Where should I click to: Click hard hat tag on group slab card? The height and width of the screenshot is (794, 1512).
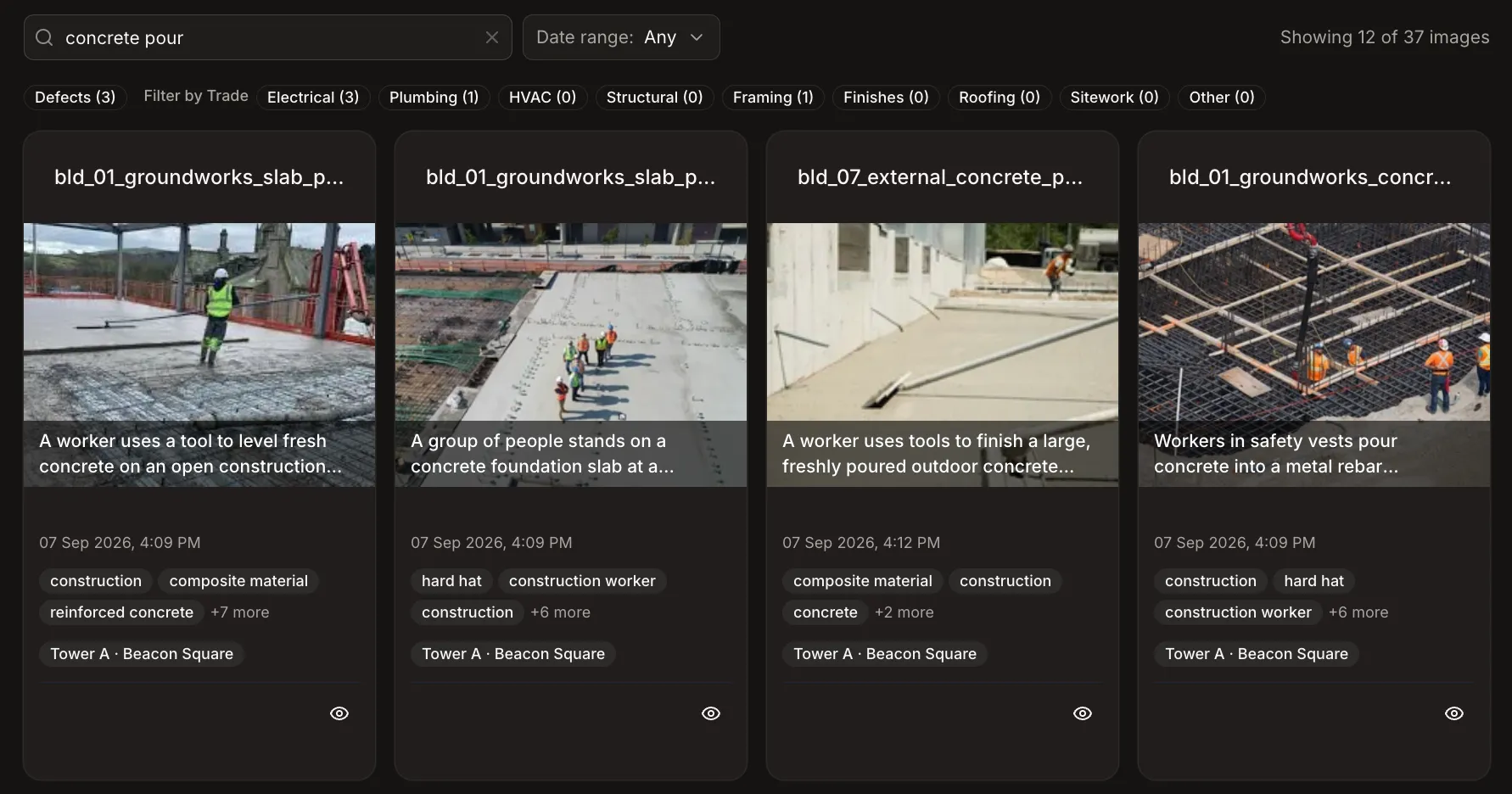point(451,581)
